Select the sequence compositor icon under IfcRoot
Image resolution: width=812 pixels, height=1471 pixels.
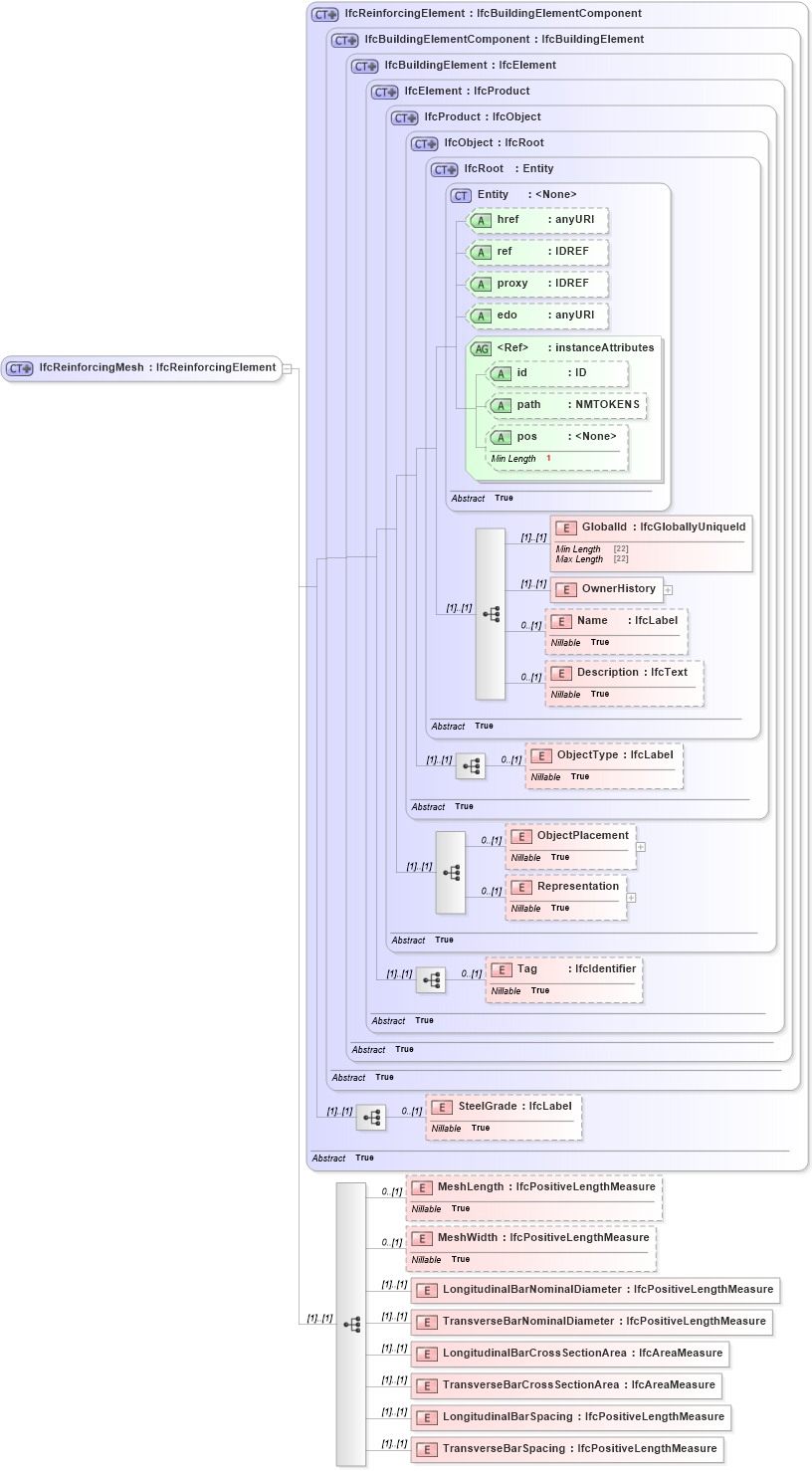491,614
